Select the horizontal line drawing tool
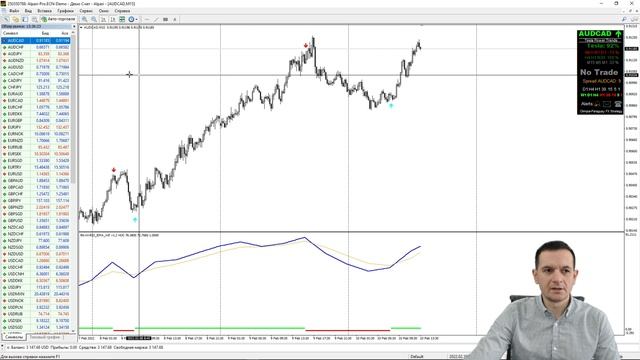Image resolution: width=640 pixels, height=360 pixels. (x=147, y=19)
